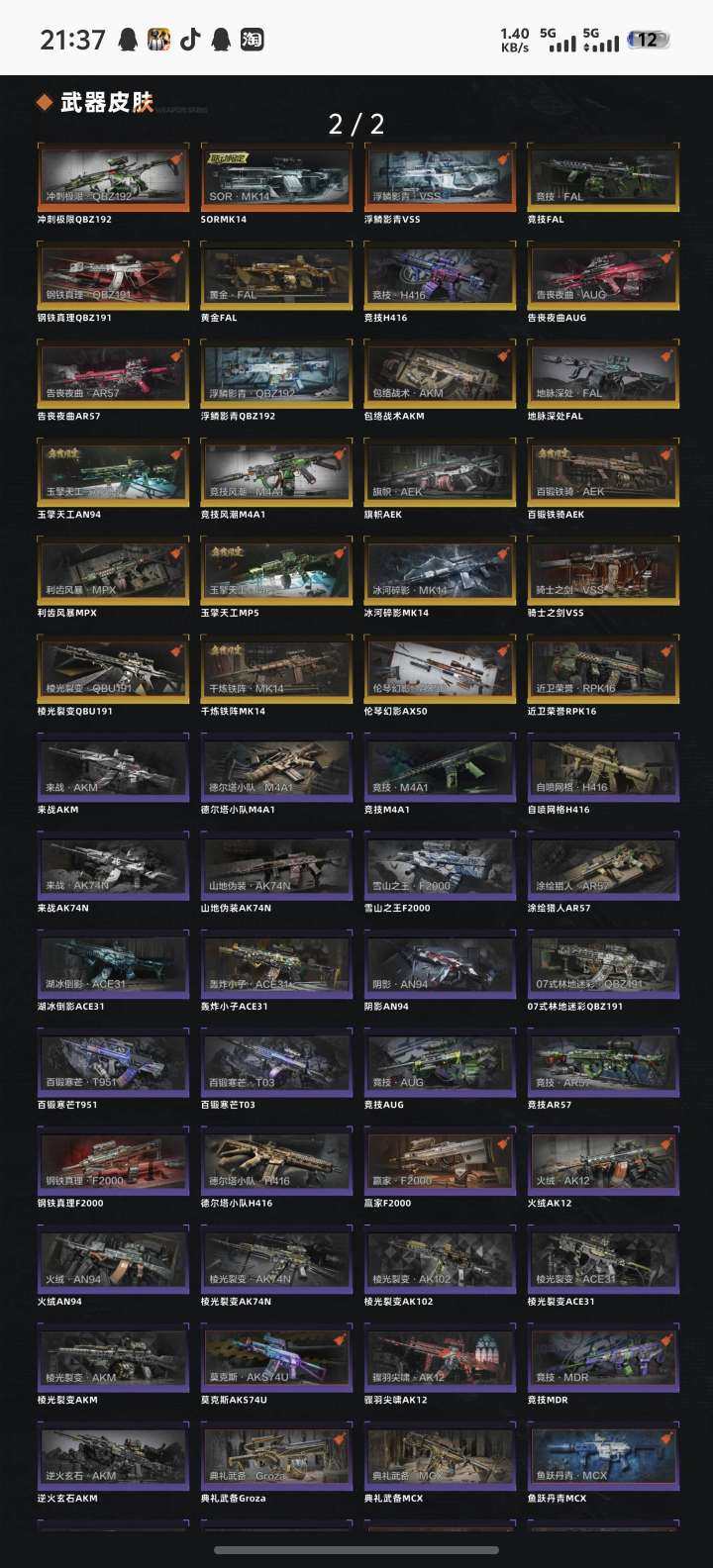Click the orange diamond beside 武器皮肤
This screenshot has width=713, height=1568.
point(44,102)
